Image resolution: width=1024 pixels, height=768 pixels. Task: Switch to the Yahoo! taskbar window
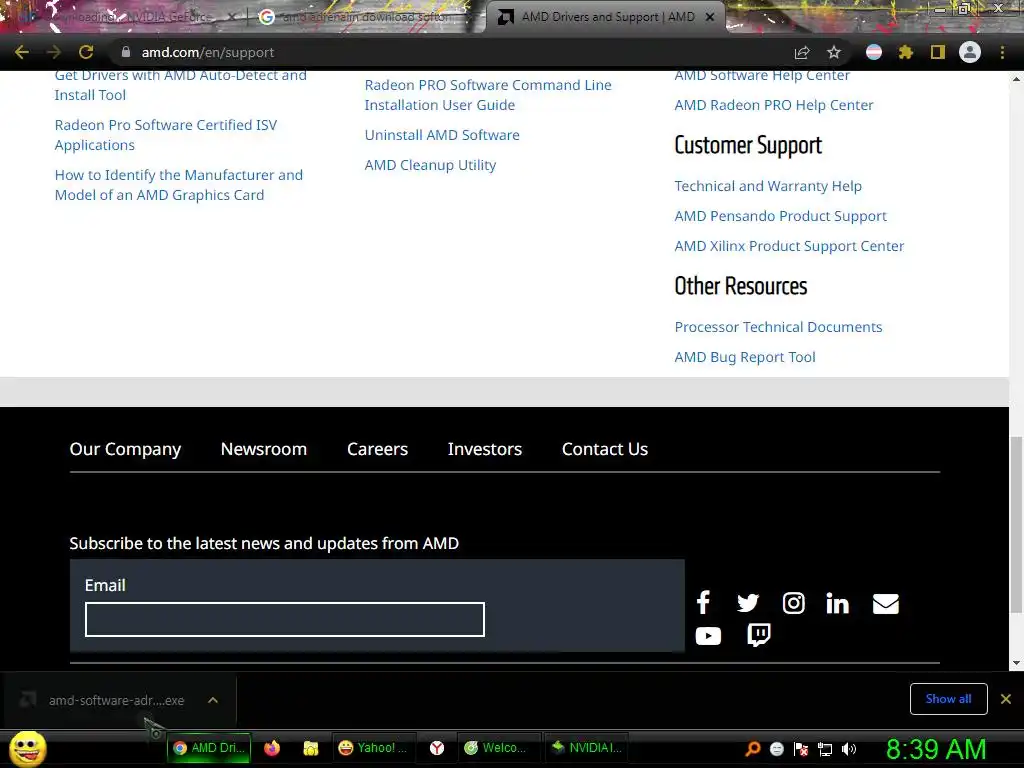[x=374, y=748]
